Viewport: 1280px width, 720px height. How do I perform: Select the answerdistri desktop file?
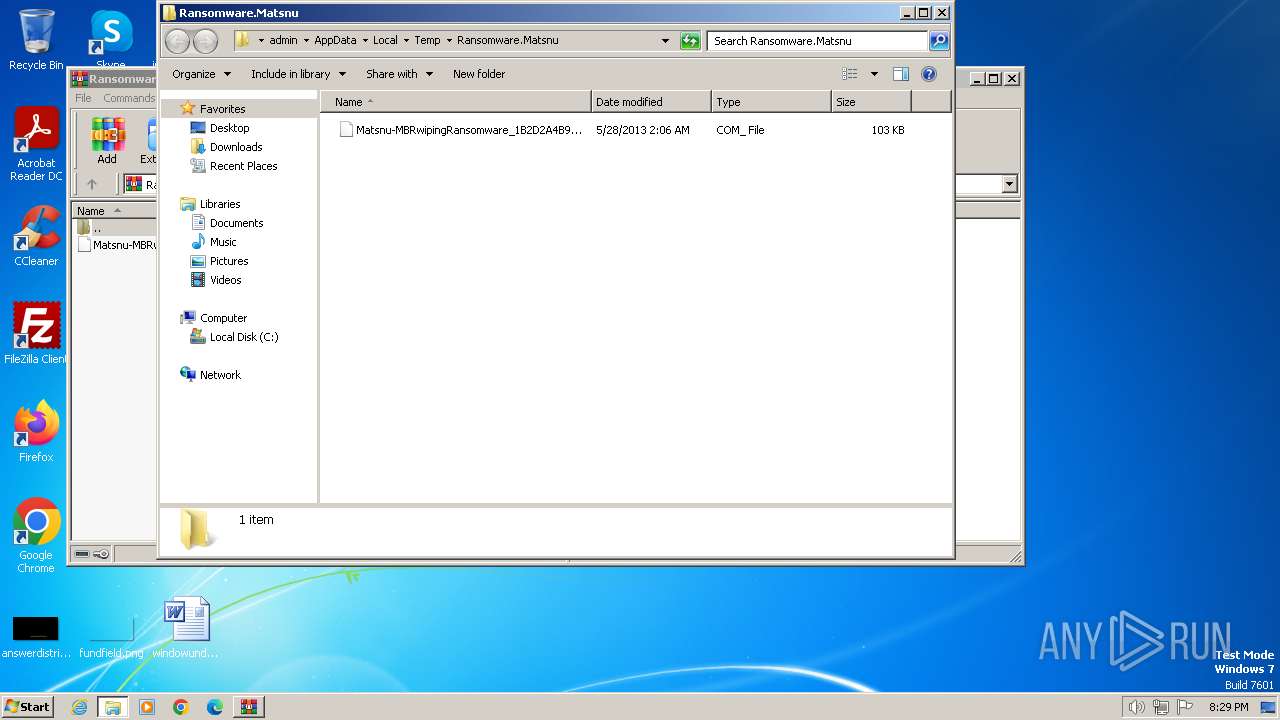[35, 637]
